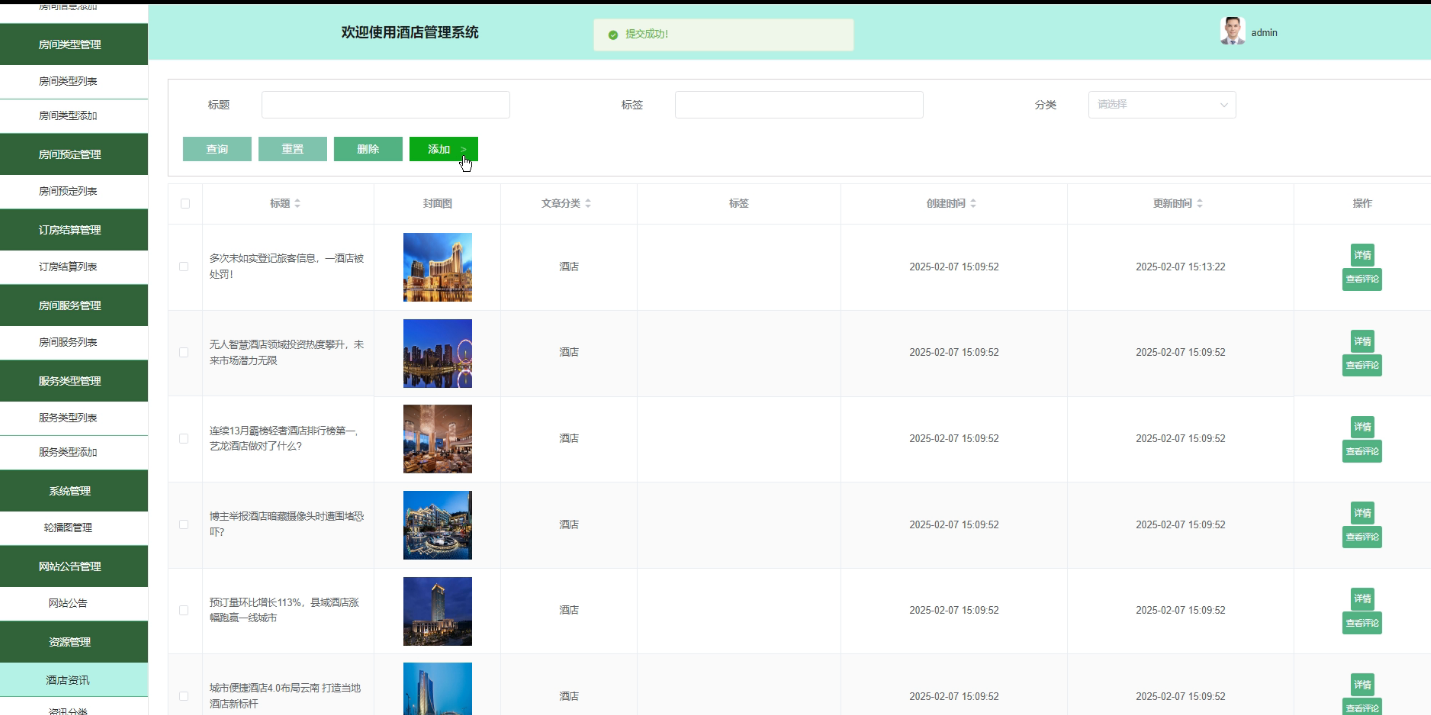Viewport: 1431px width, 715px height.
Task: Check the row 博主举报酒店暗藏摄像头
Action: 183,524
